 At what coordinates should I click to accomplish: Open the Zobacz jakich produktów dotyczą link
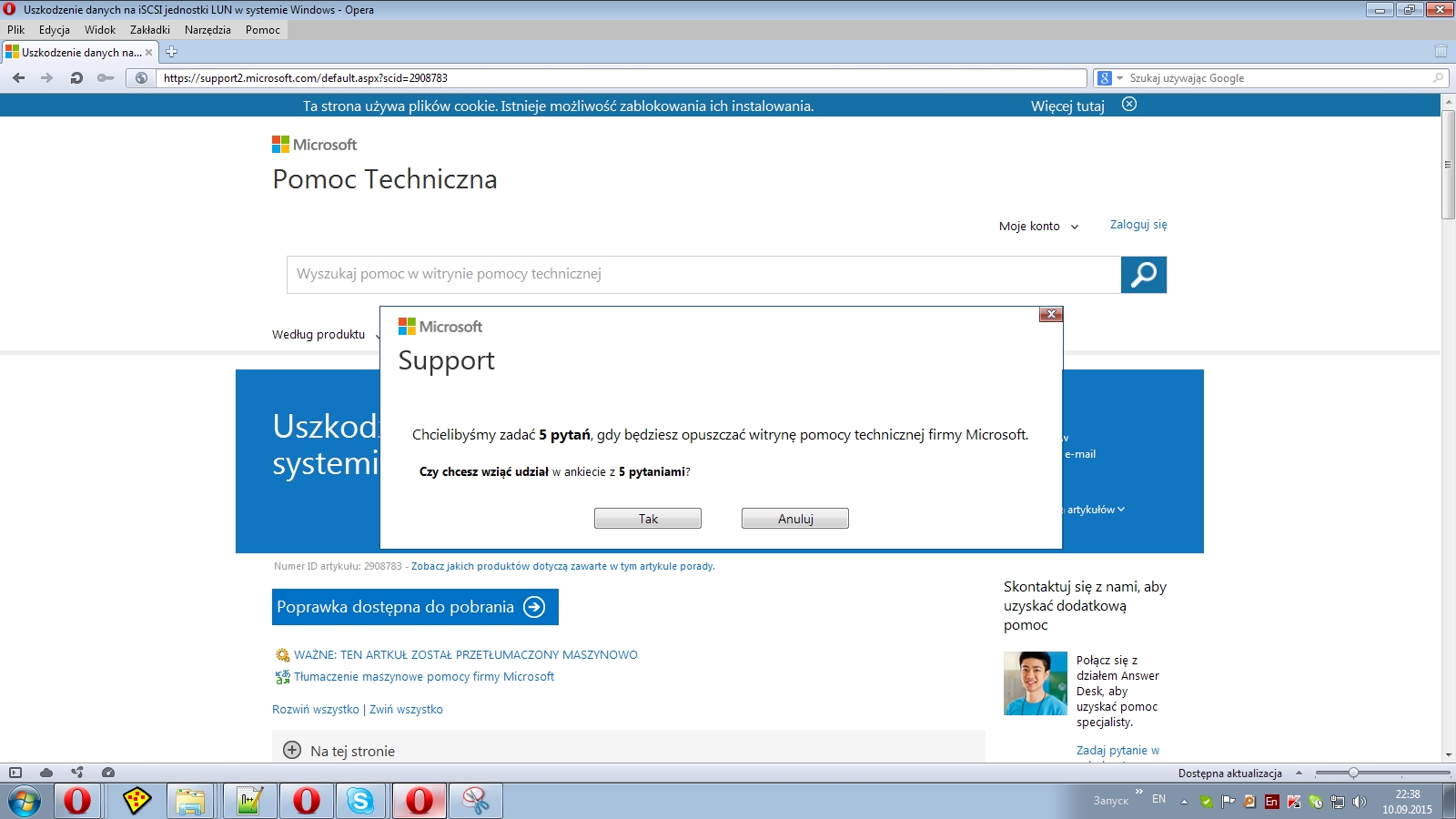click(x=562, y=566)
